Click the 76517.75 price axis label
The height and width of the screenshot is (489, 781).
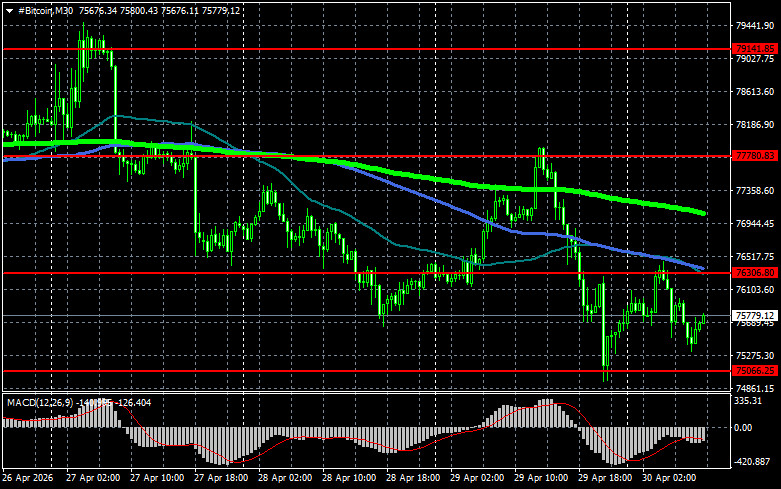coord(755,256)
